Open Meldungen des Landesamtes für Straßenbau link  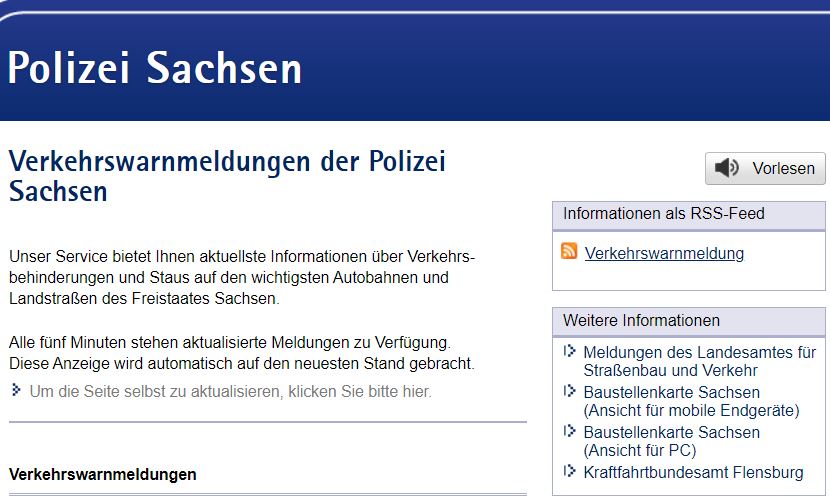699,361
